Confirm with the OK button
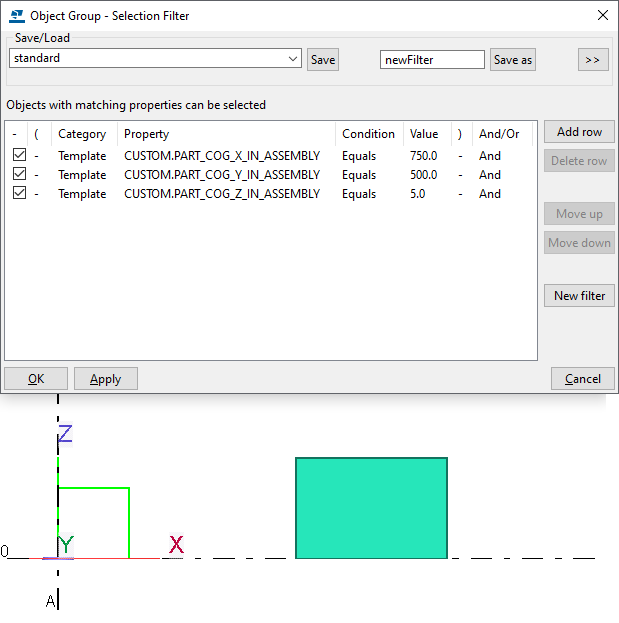 click(36, 379)
